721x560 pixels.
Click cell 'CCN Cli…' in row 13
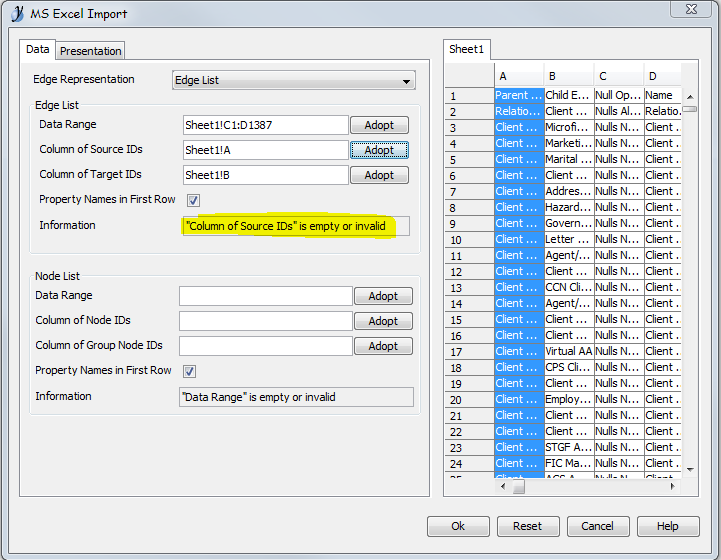[569, 287]
